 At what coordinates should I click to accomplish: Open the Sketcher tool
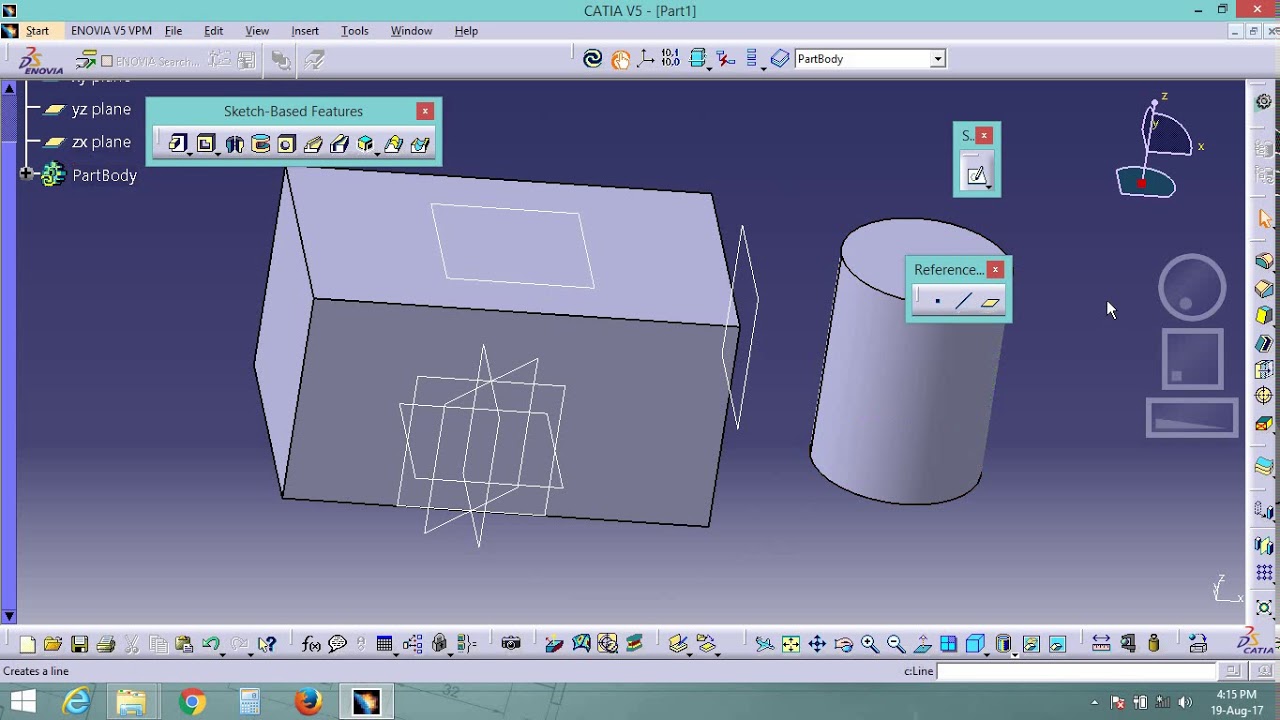976,175
